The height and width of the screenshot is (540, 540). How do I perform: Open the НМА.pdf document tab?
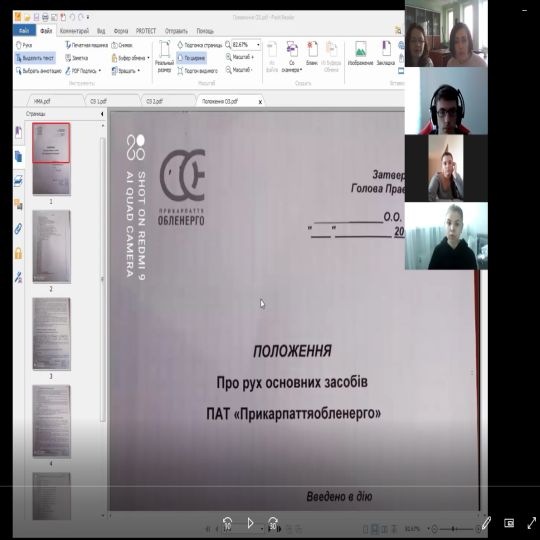(x=55, y=101)
